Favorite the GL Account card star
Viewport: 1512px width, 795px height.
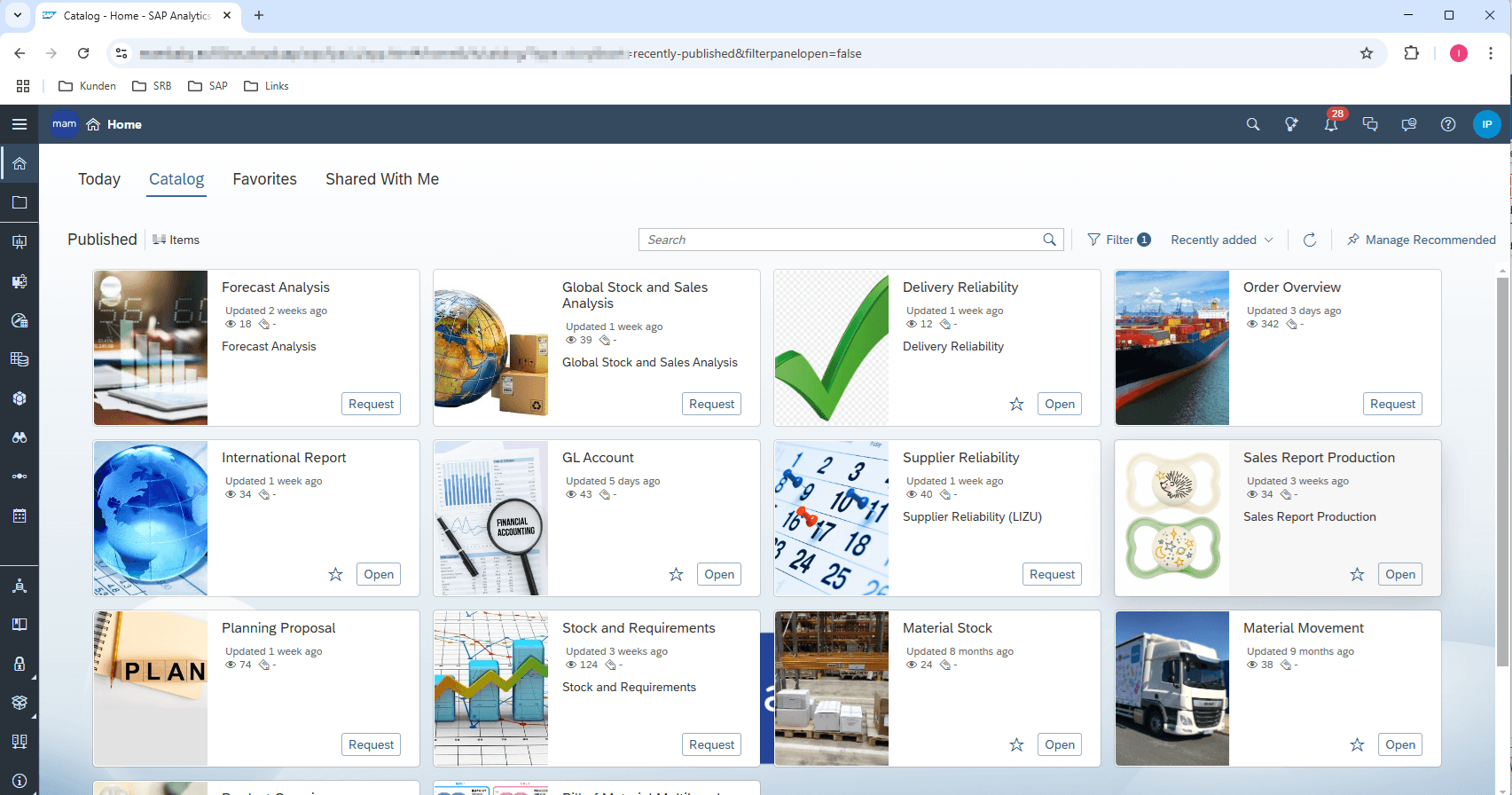click(x=677, y=575)
